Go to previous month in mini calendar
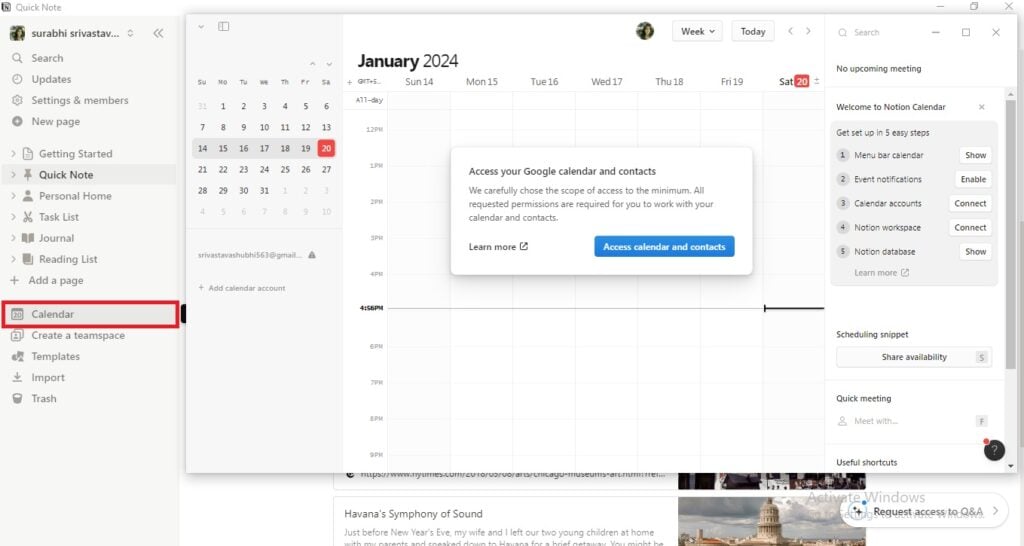1024x546 pixels. point(313,64)
